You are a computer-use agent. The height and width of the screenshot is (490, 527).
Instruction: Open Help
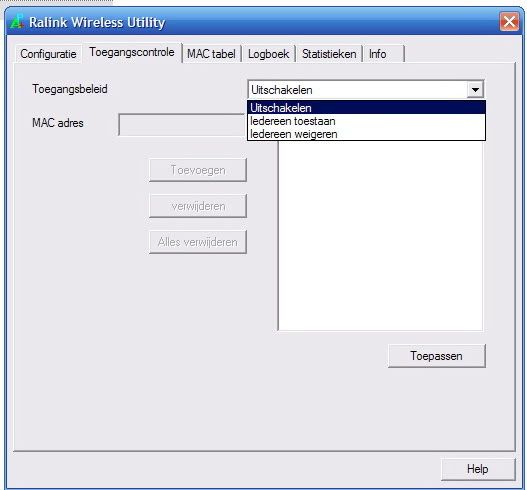478,469
